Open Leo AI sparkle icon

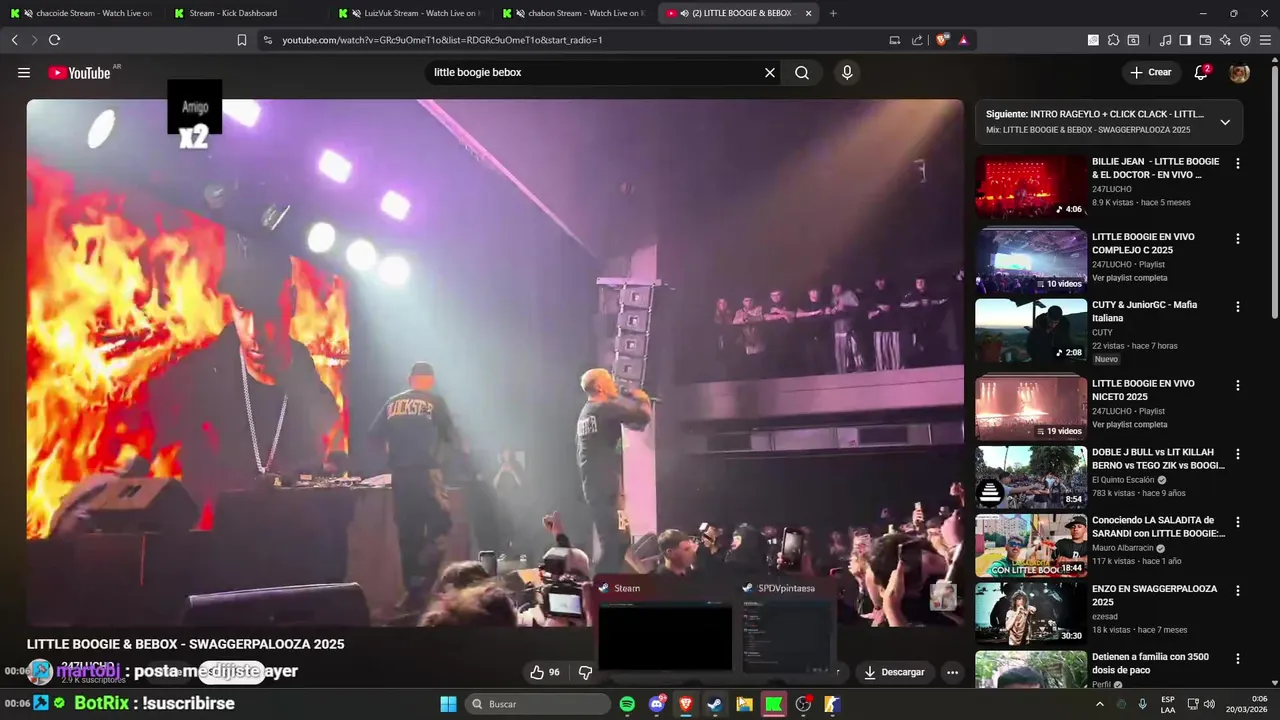pyautogui.click(x=1225, y=40)
